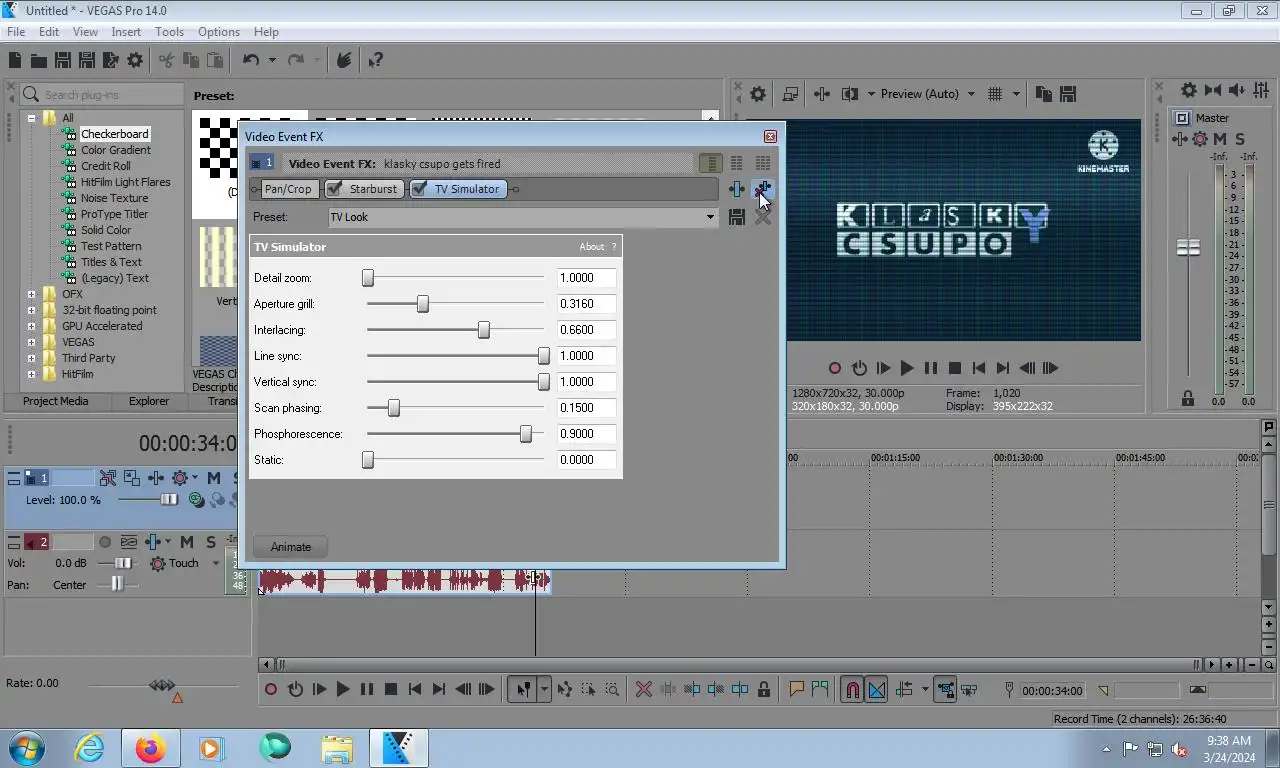Viewport: 1280px width, 768px height.
Task: Click the Animate button
Action: (x=291, y=546)
